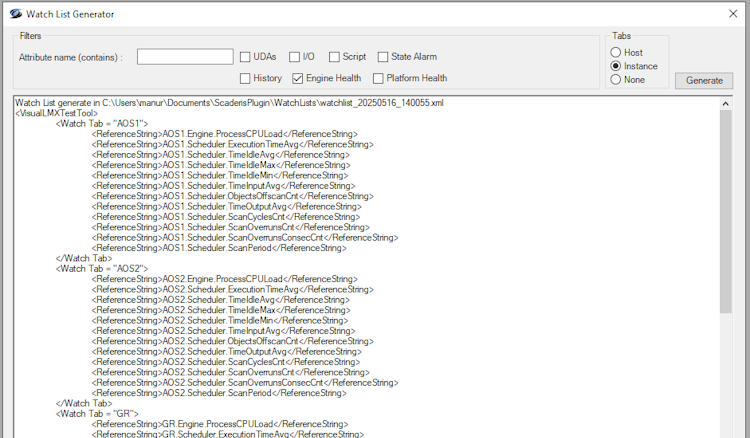Choose the Instance tabs radio button
The image size is (750, 438).
pos(616,66)
